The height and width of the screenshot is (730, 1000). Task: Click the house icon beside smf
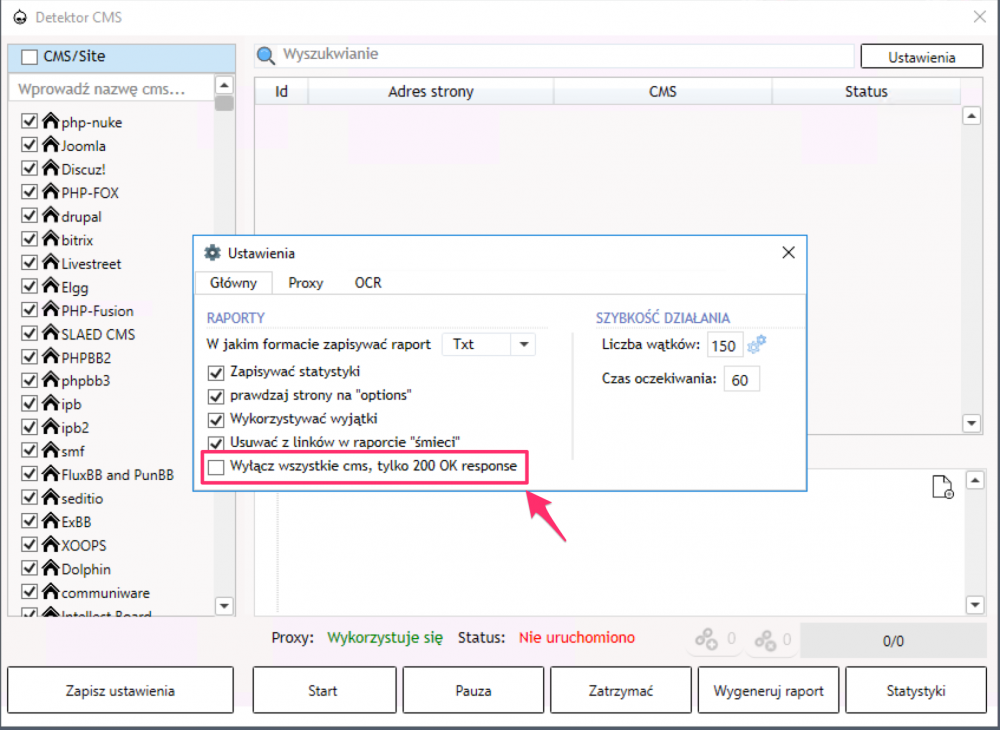point(50,449)
